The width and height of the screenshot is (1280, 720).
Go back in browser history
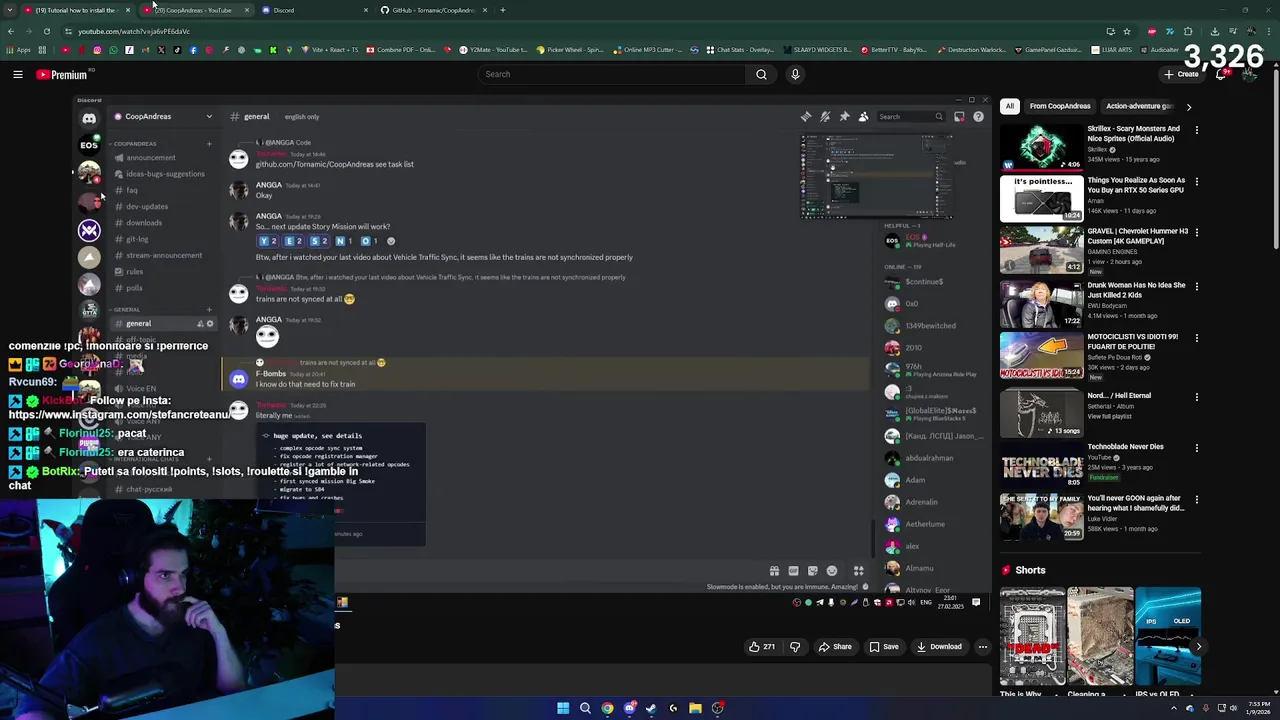[10, 31]
